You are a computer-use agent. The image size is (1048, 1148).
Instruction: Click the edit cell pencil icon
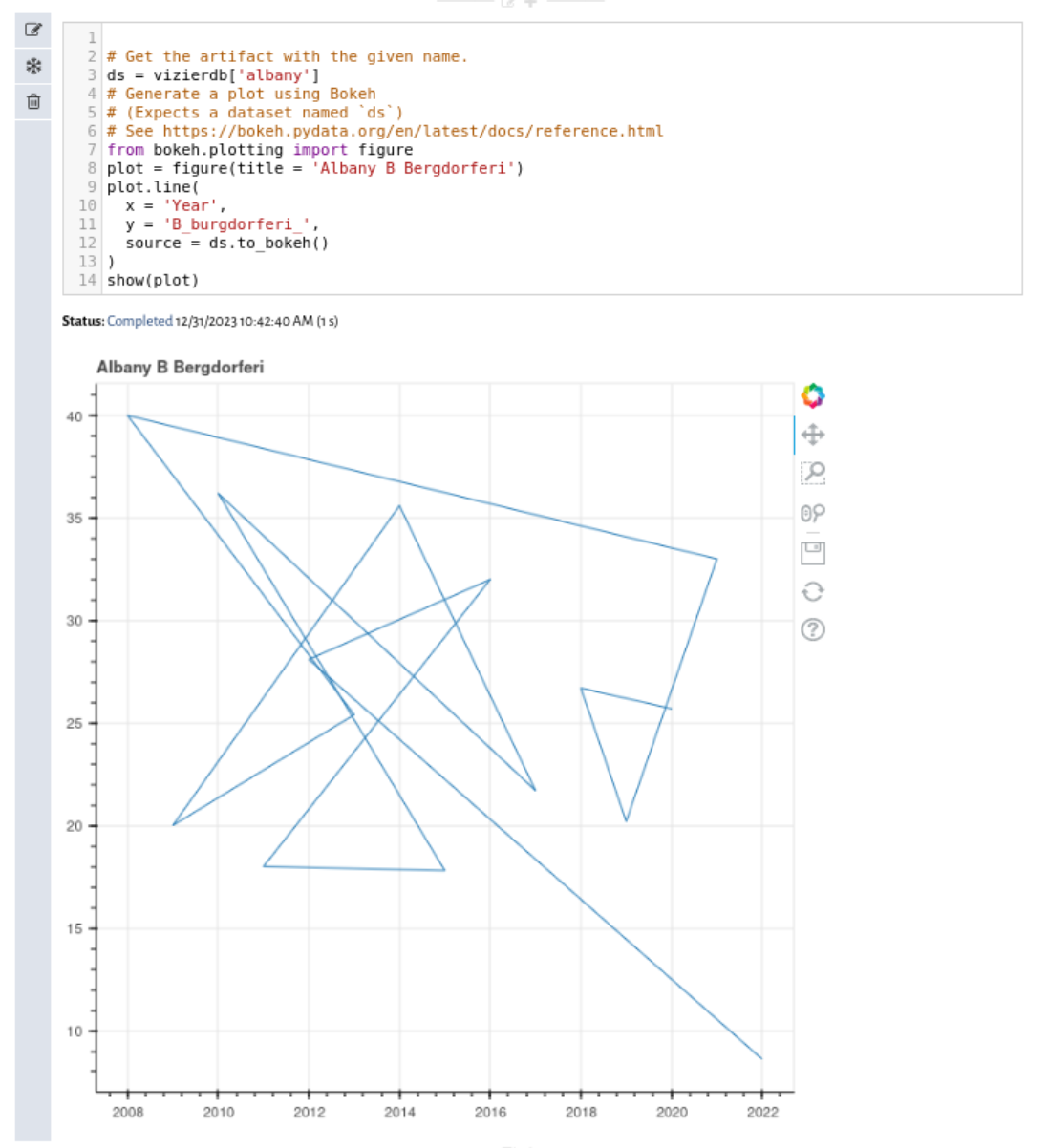(33, 30)
